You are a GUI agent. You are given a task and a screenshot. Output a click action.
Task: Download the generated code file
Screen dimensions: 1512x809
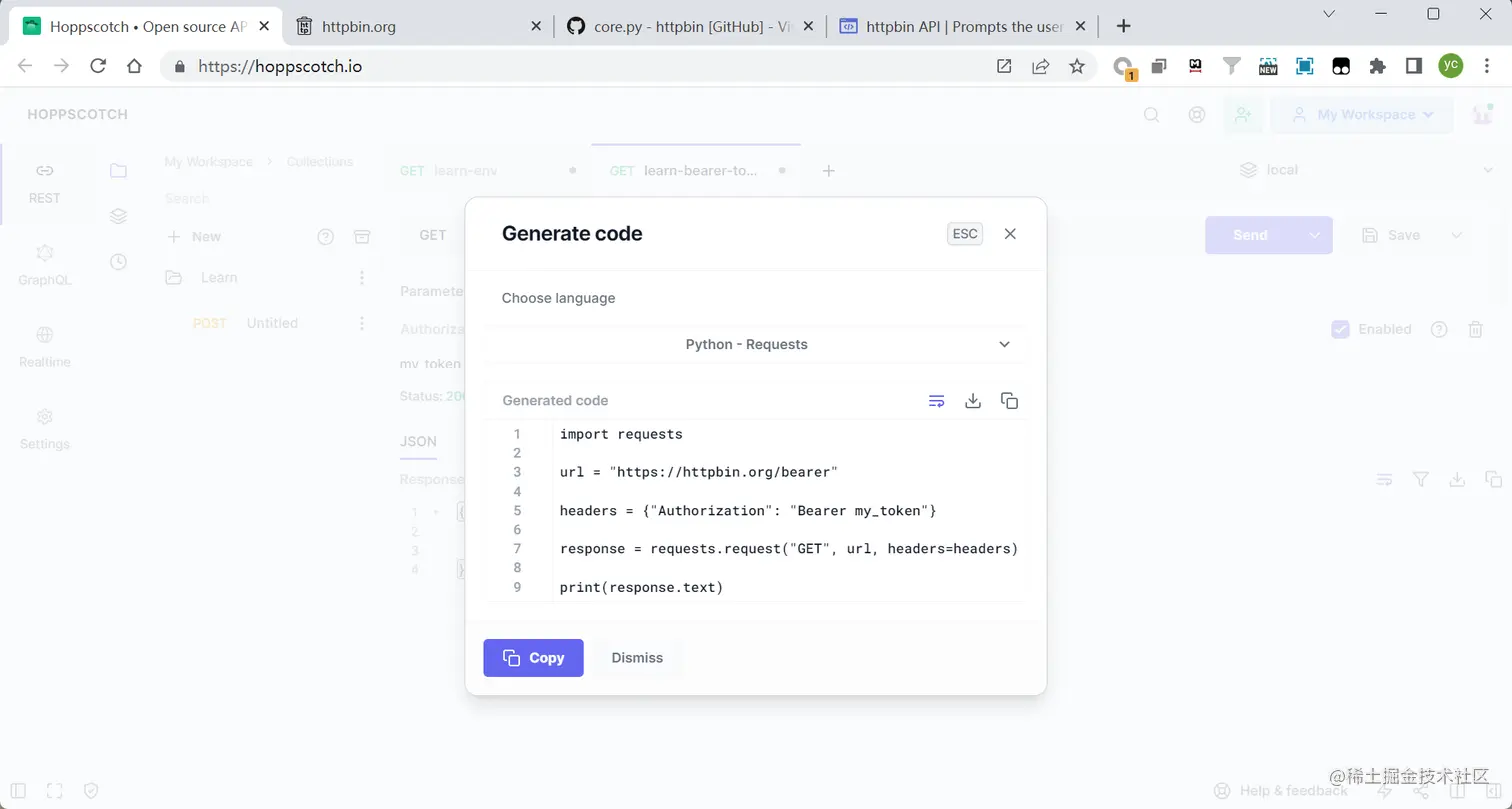[973, 401]
